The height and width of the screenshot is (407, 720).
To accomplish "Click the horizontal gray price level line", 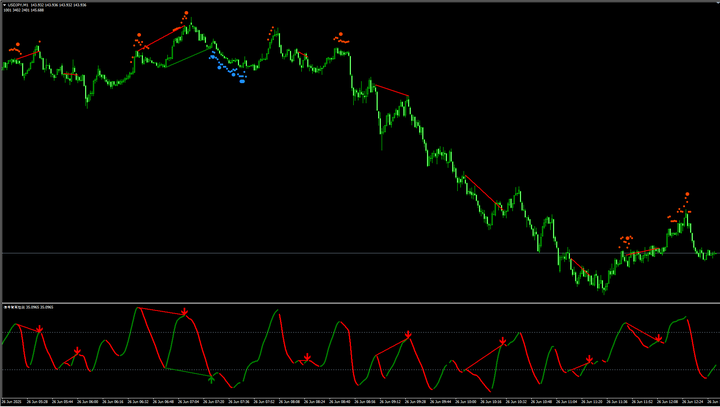I will tap(300, 254).
